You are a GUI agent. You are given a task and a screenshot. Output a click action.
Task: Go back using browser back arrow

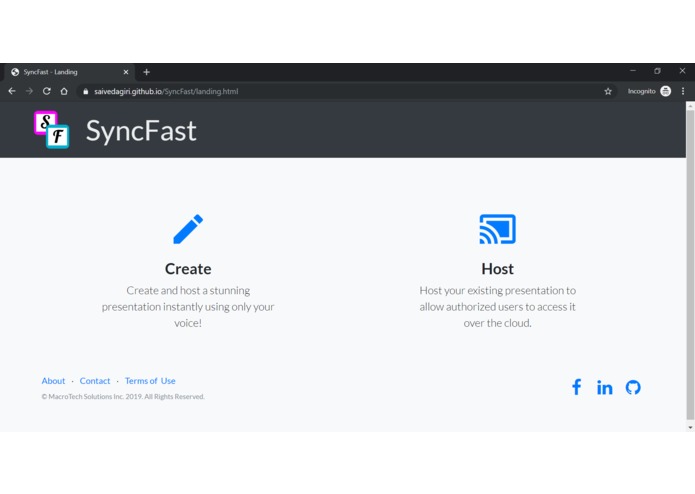tap(12, 91)
